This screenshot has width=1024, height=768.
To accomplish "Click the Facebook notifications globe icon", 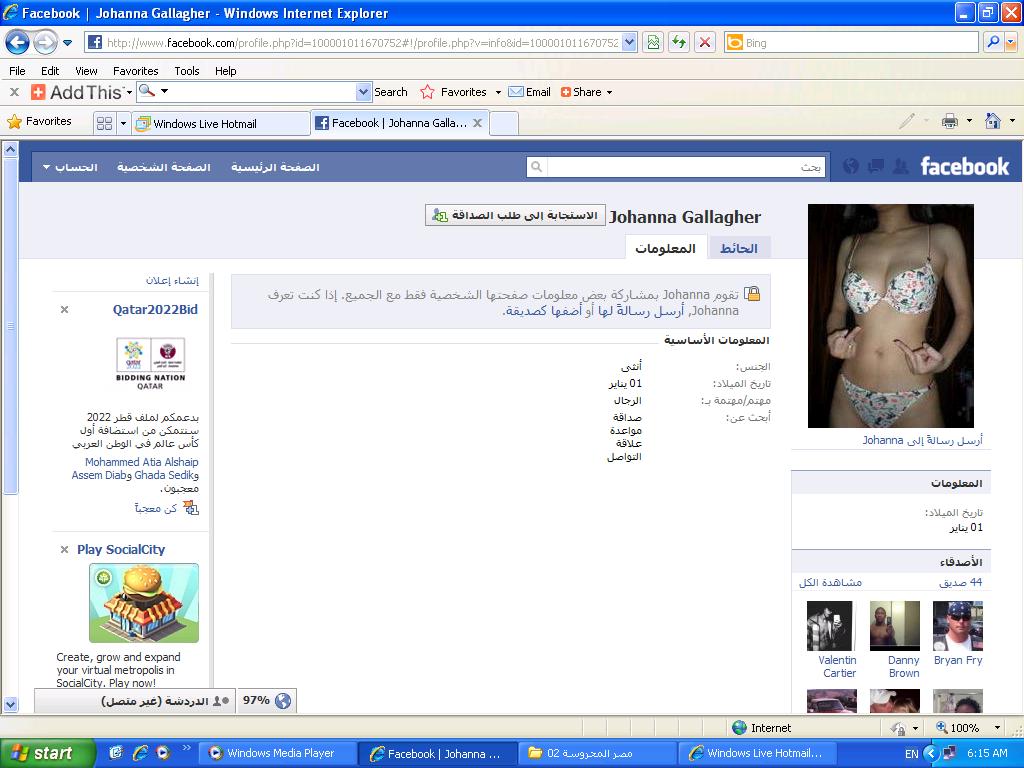I will point(851,167).
